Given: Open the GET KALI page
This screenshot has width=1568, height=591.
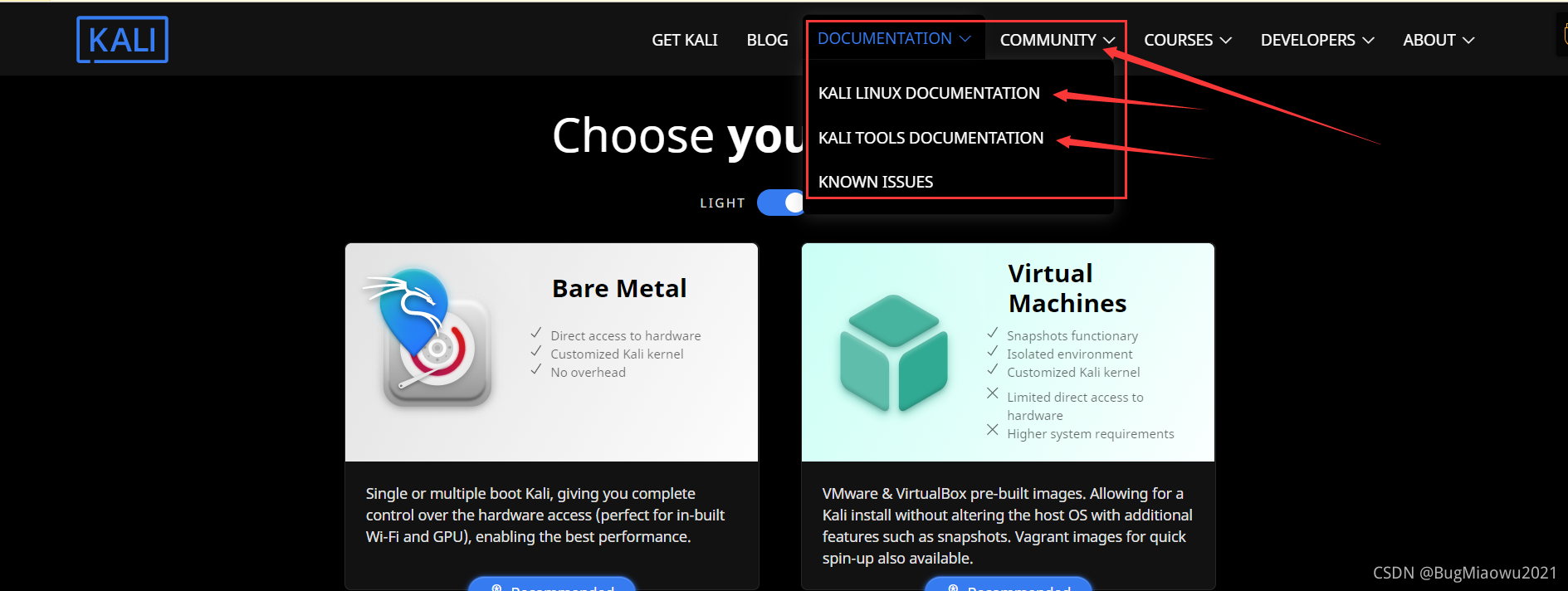Looking at the screenshot, I should (684, 40).
